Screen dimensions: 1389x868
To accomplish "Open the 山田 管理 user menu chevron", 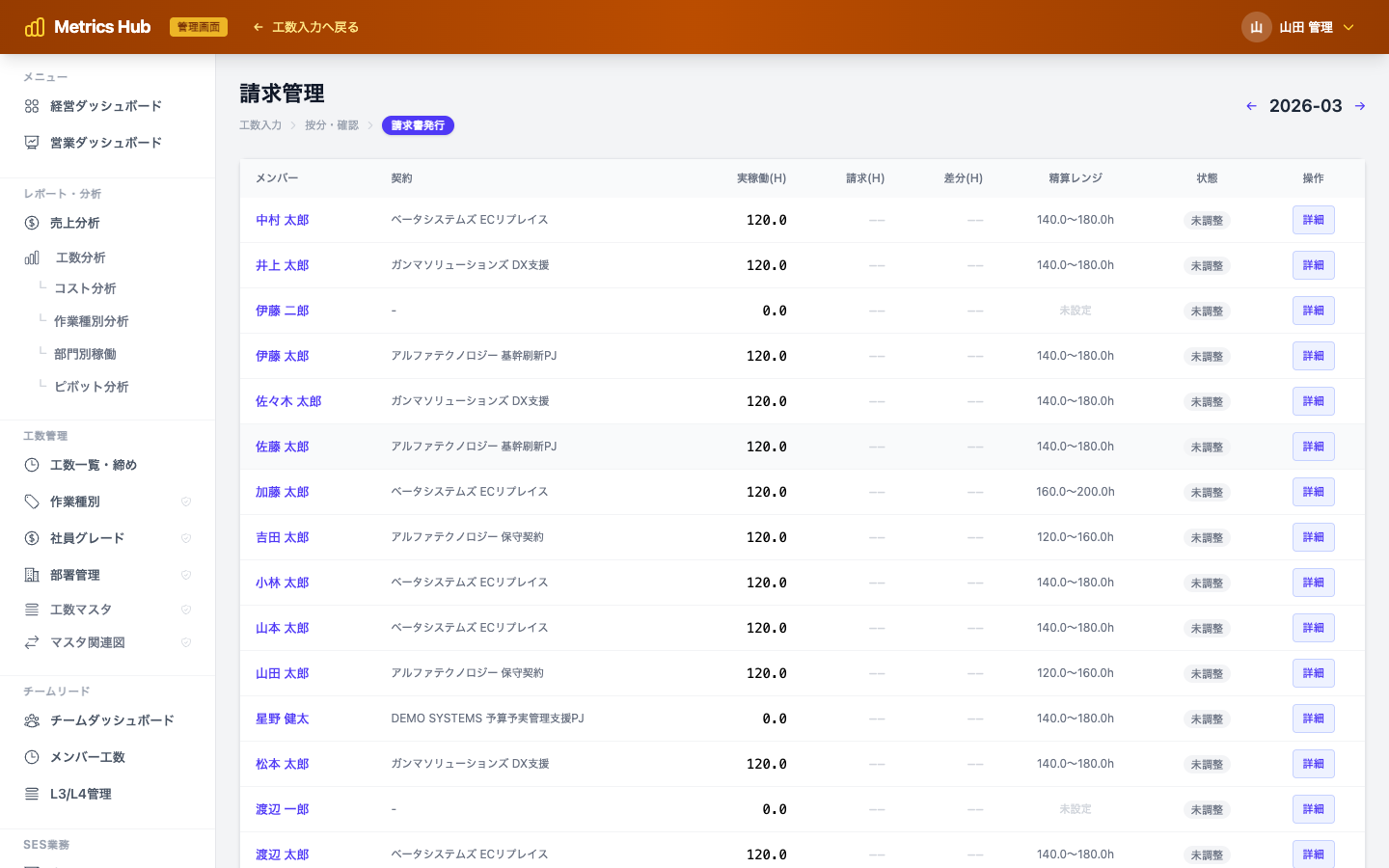I will 1348,27.
